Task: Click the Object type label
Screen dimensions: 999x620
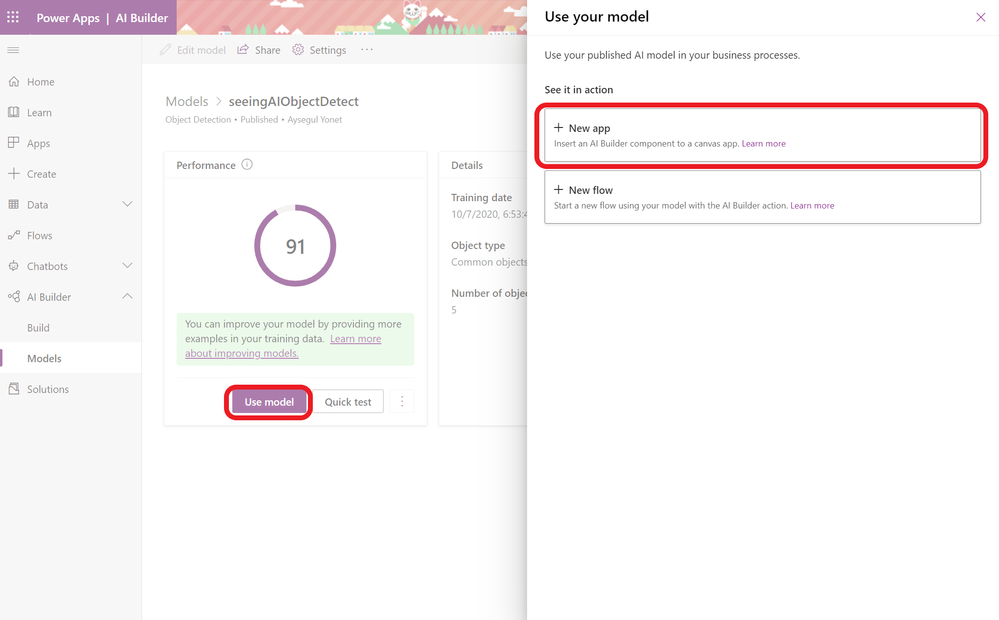Action: 478,245
